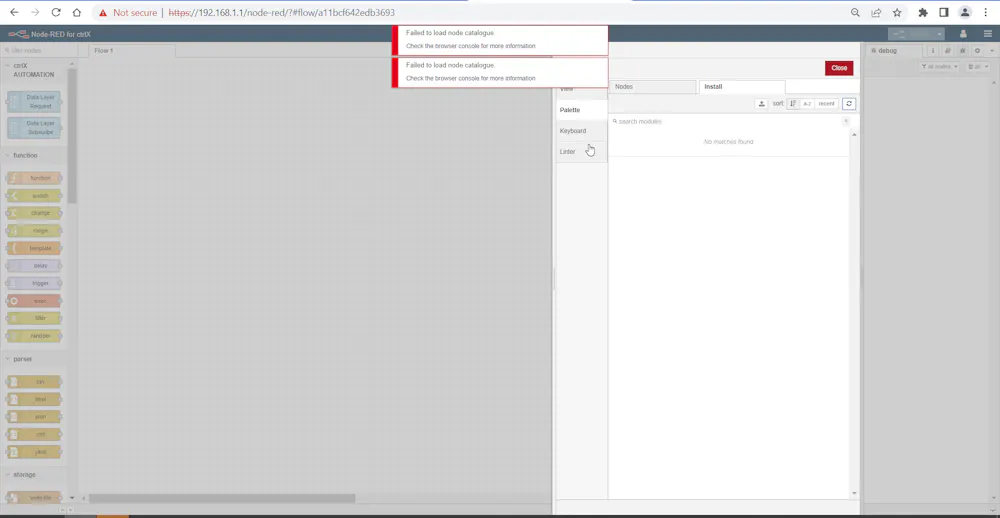Toggle a-z sort order

[807, 103]
